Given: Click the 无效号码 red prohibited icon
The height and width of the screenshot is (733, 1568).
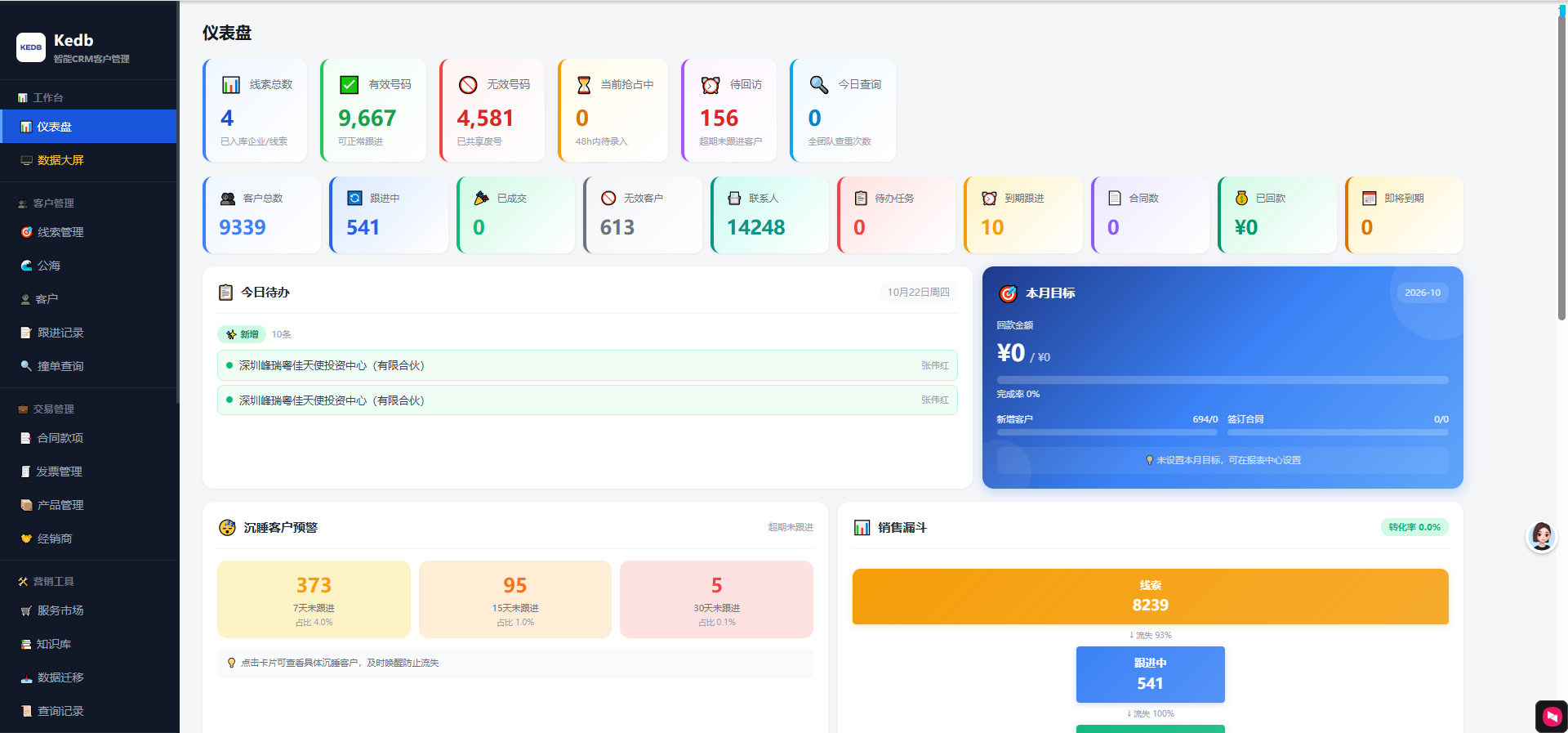Looking at the screenshot, I should click(468, 85).
